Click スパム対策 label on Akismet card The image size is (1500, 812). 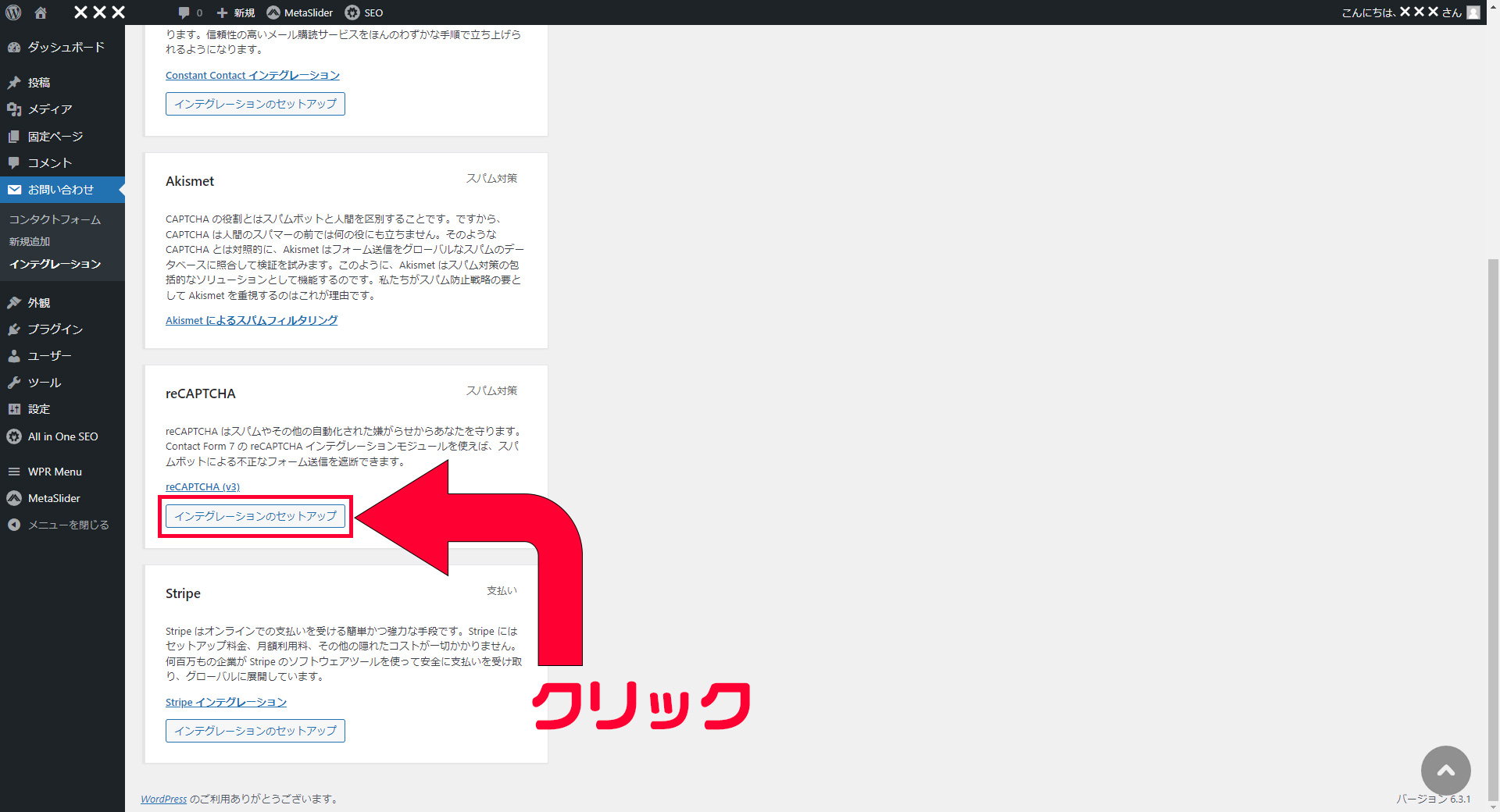pos(491,178)
